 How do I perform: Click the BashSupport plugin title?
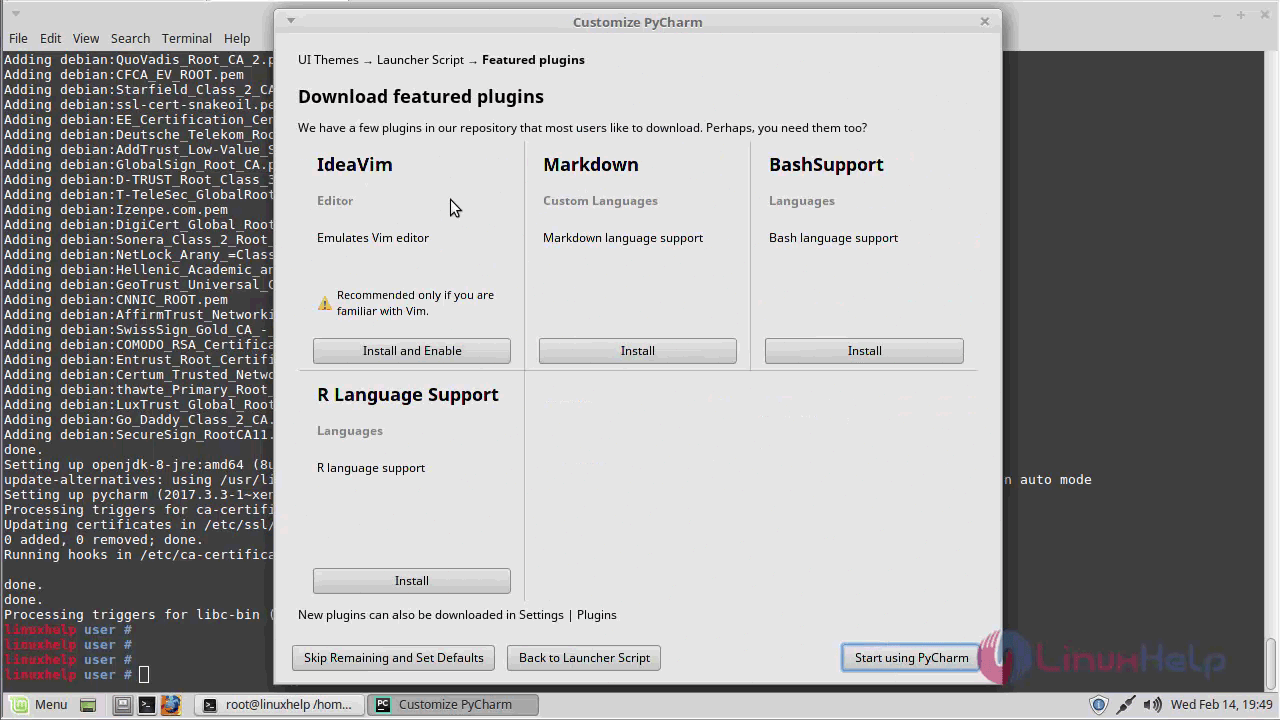(826, 165)
